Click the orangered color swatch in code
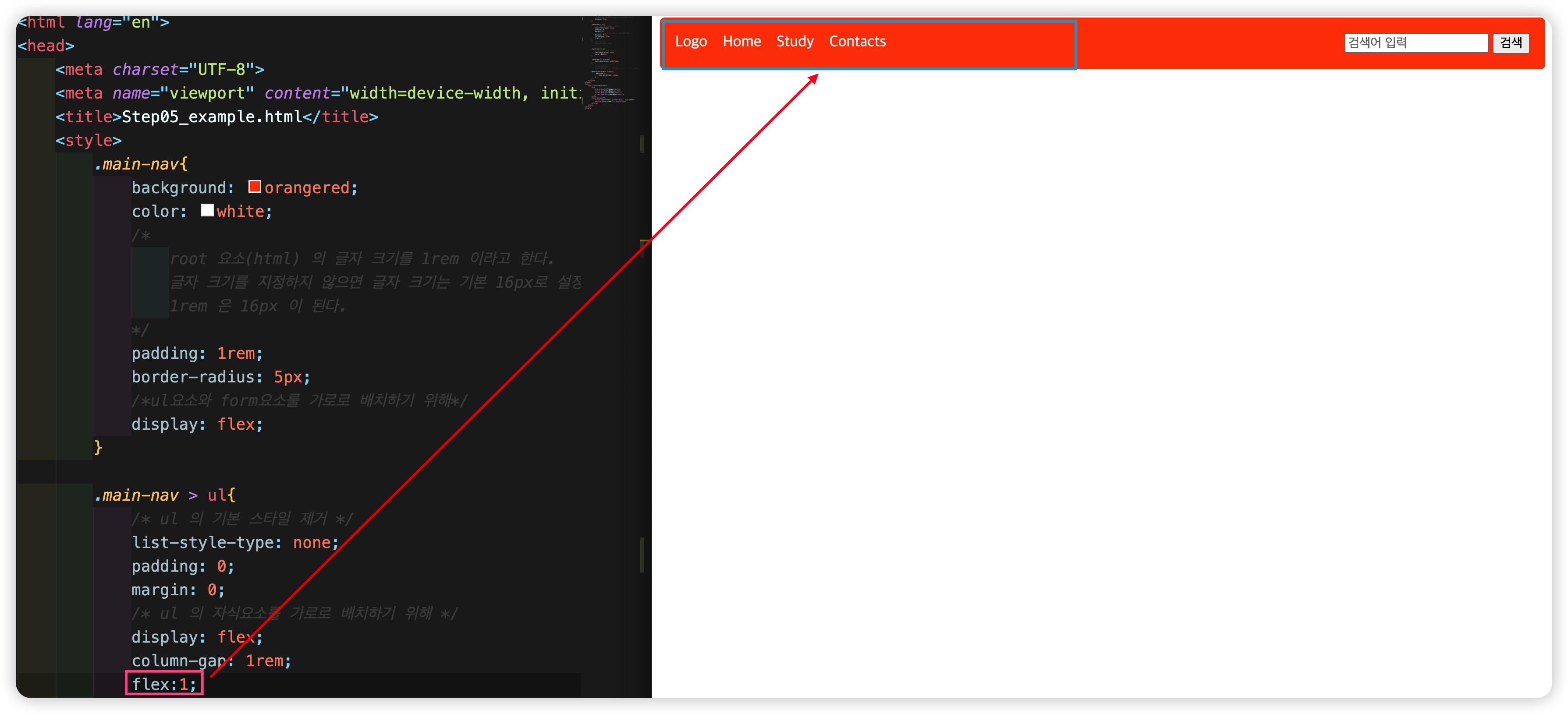The image size is (1568, 714). [x=255, y=187]
